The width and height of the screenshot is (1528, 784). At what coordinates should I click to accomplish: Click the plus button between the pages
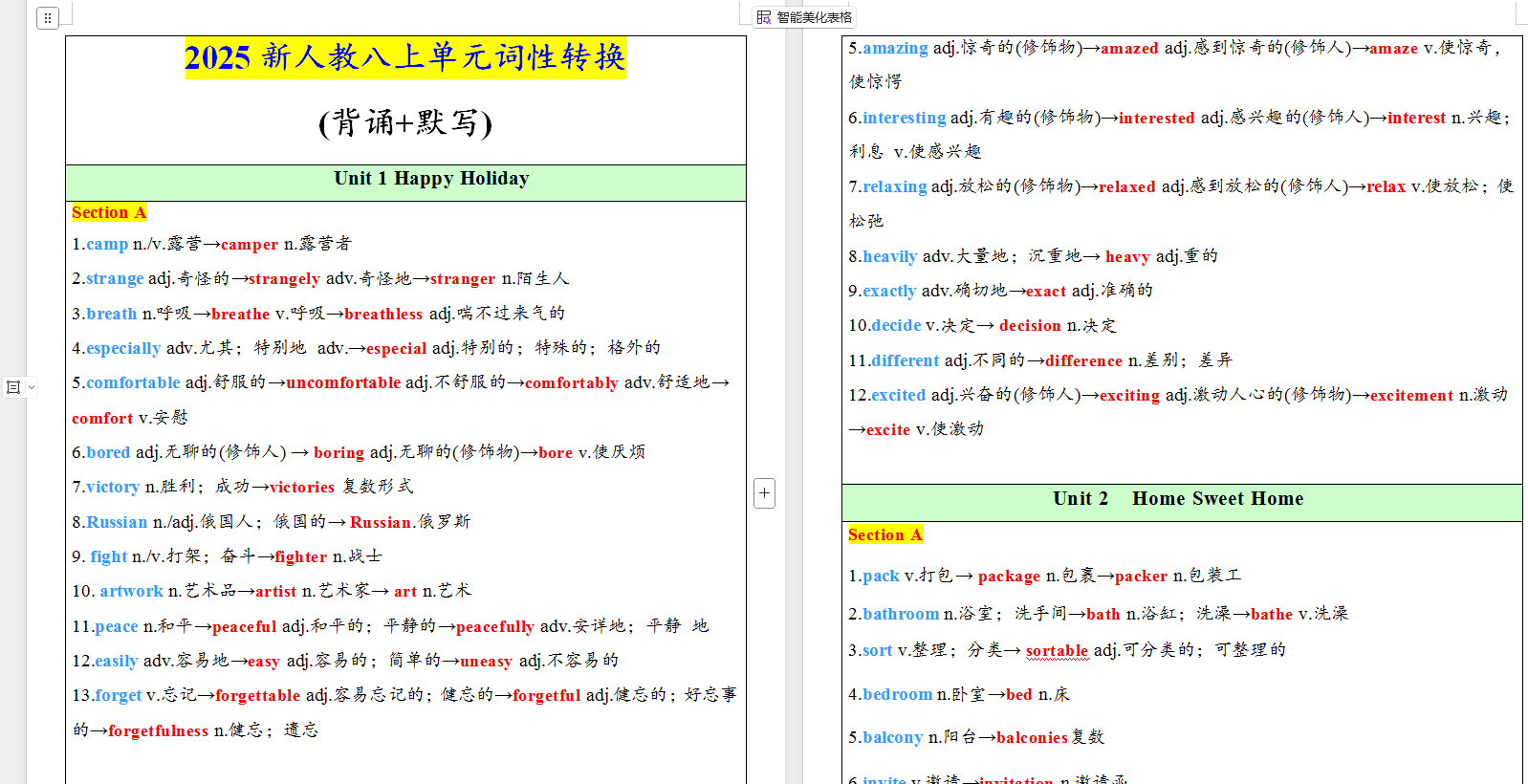[764, 493]
